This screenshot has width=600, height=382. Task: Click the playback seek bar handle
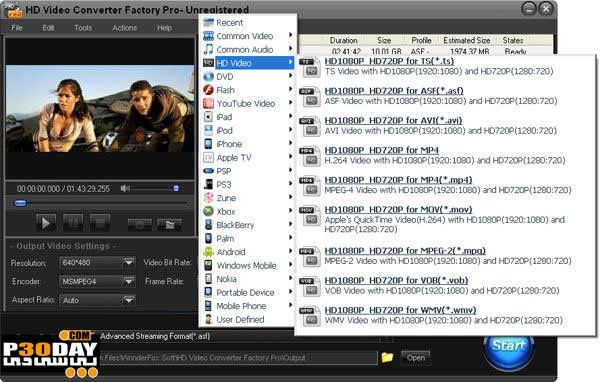click(x=20, y=203)
